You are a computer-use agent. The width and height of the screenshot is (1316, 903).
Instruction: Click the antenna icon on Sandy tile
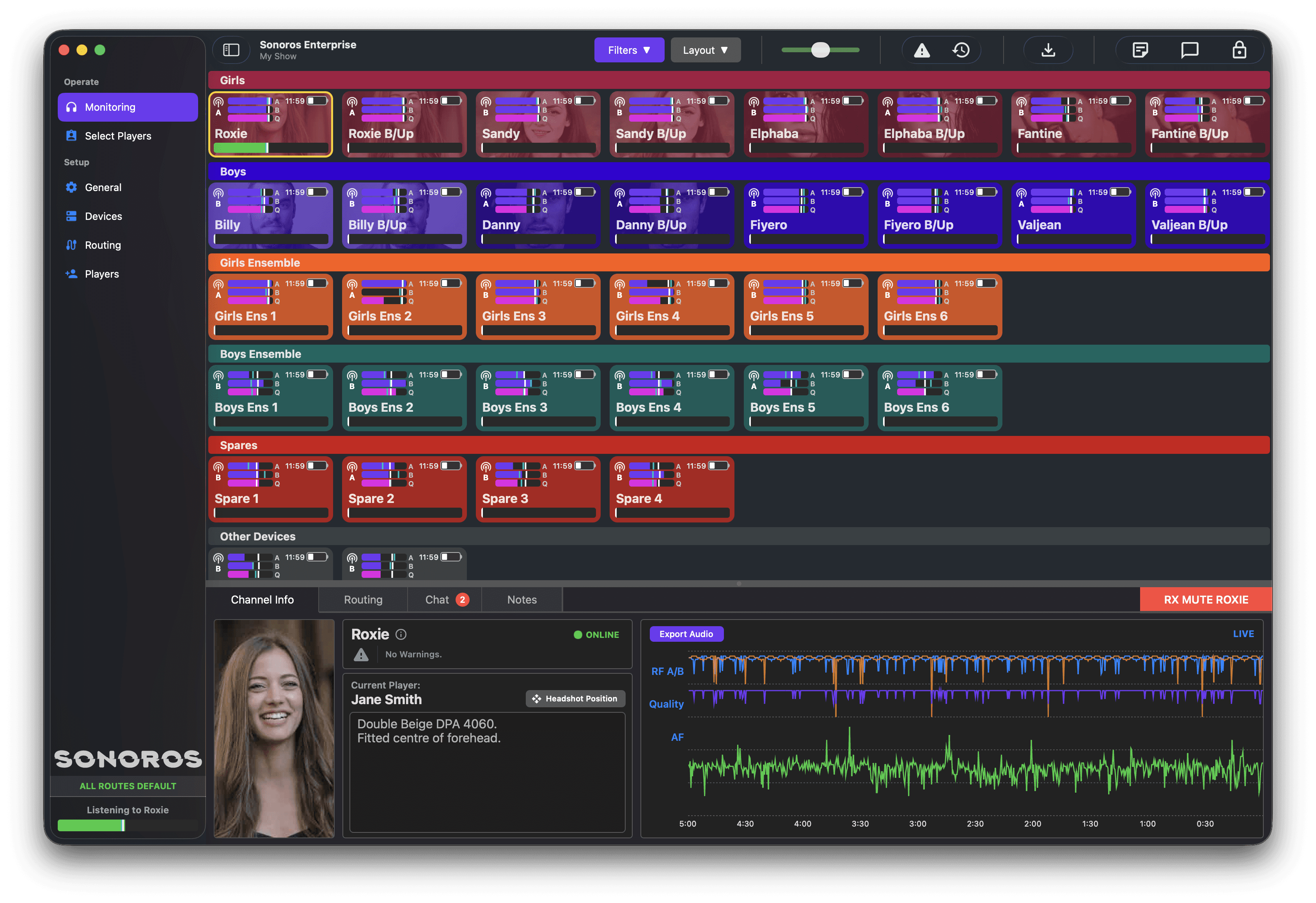486,102
